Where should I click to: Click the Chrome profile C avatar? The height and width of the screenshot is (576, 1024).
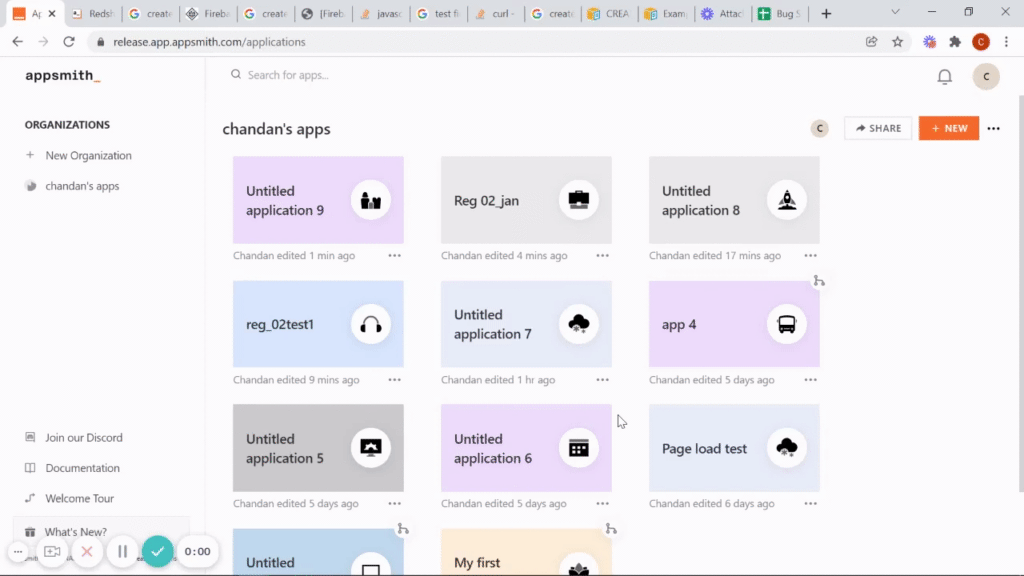[x=980, y=42]
